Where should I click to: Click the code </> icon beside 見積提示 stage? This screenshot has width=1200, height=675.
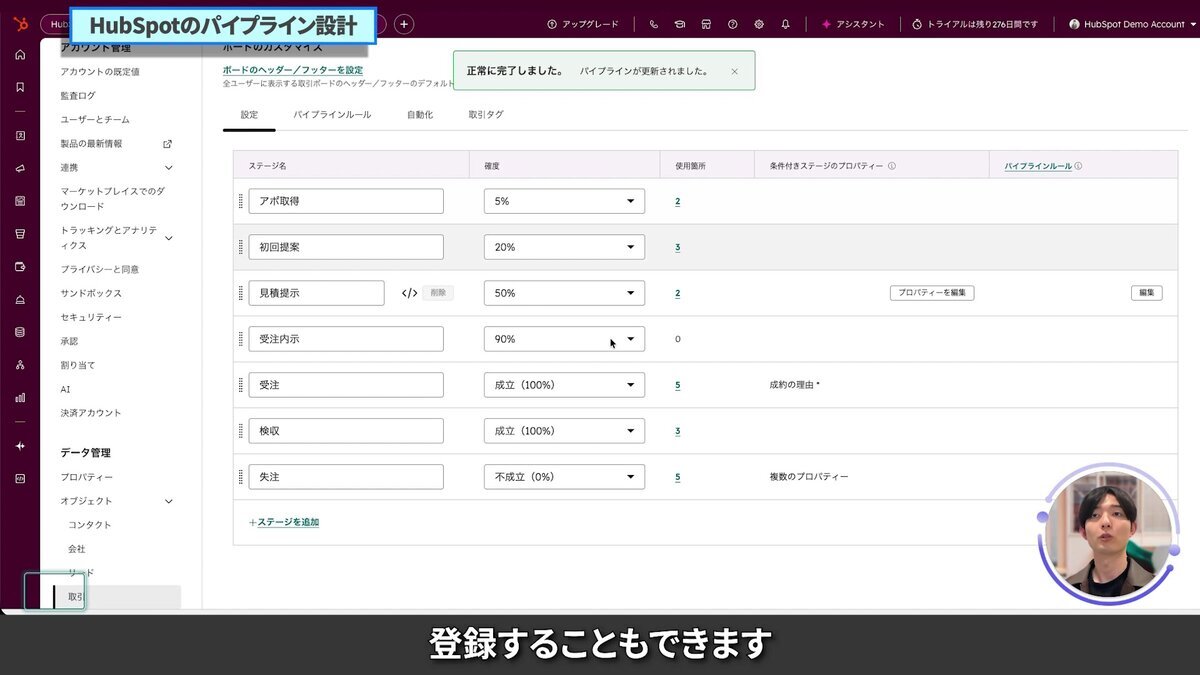(x=410, y=292)
